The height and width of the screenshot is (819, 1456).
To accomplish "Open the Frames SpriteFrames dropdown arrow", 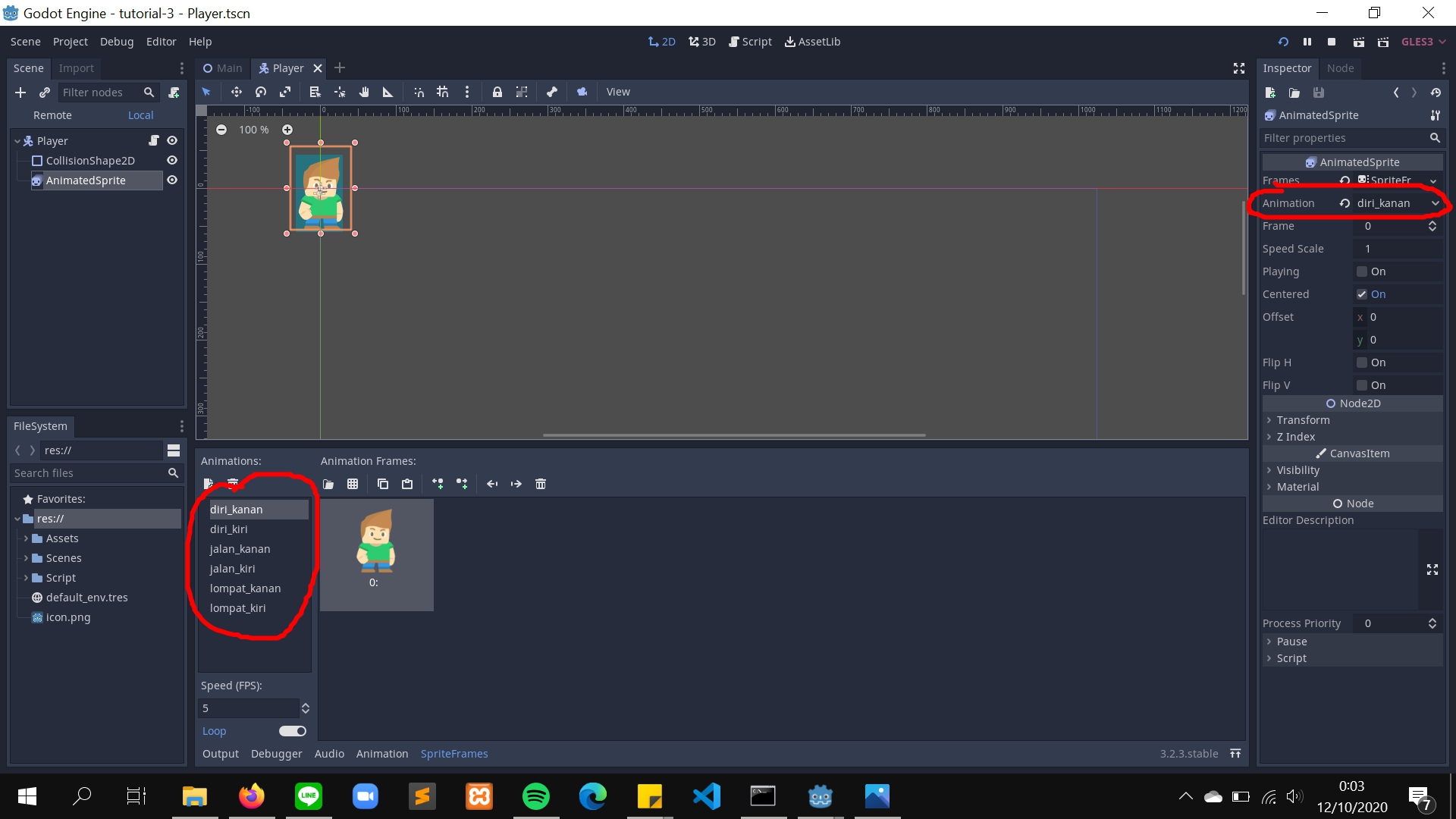I will (1433, 180).
